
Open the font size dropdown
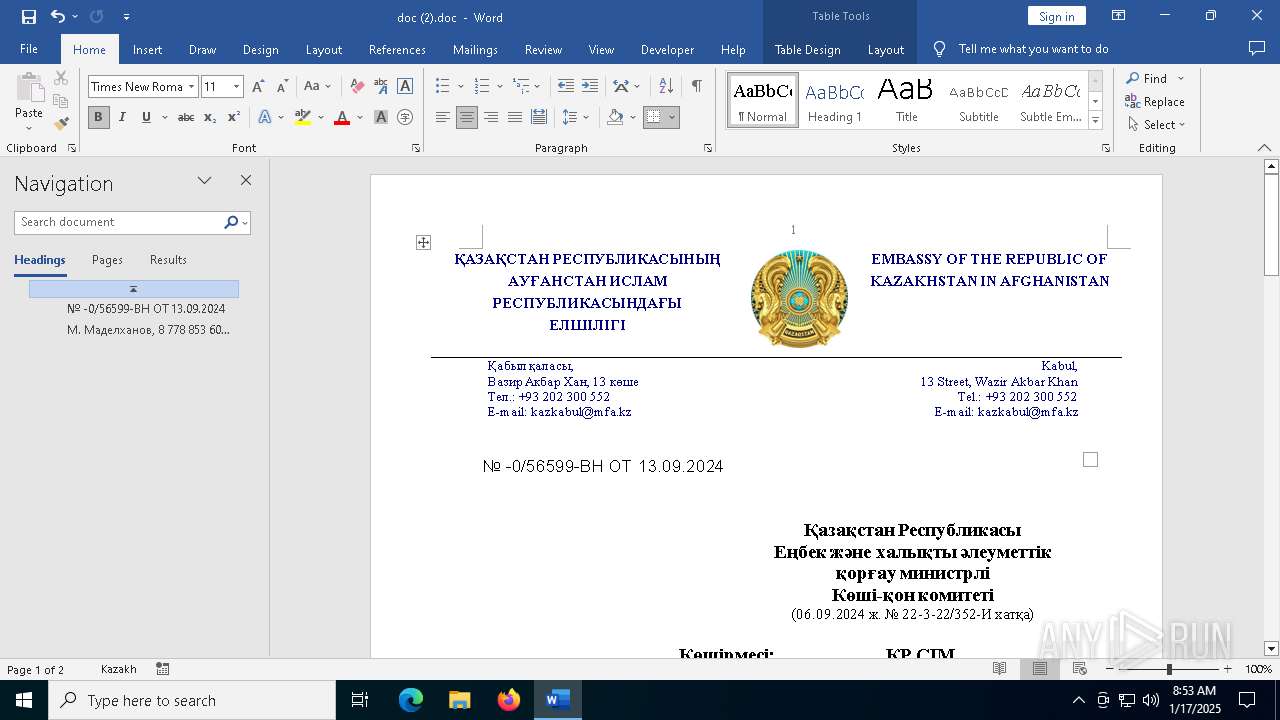pos(237,87)
